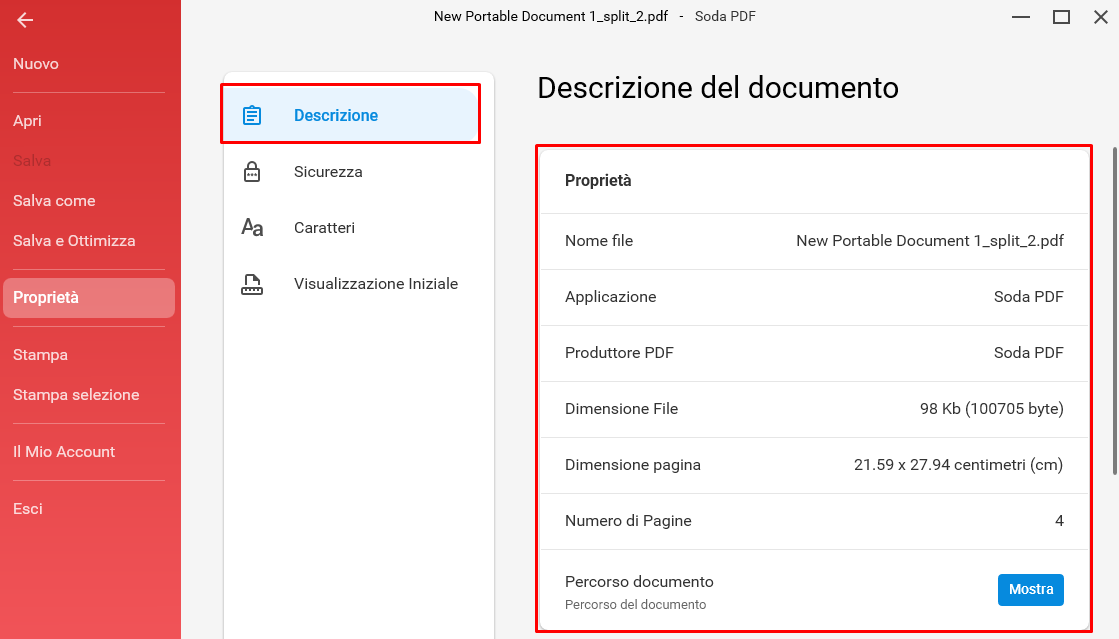Click the Sicurezza padlock icon
The width and height of the screenshot is (1119, 639).
252,172
